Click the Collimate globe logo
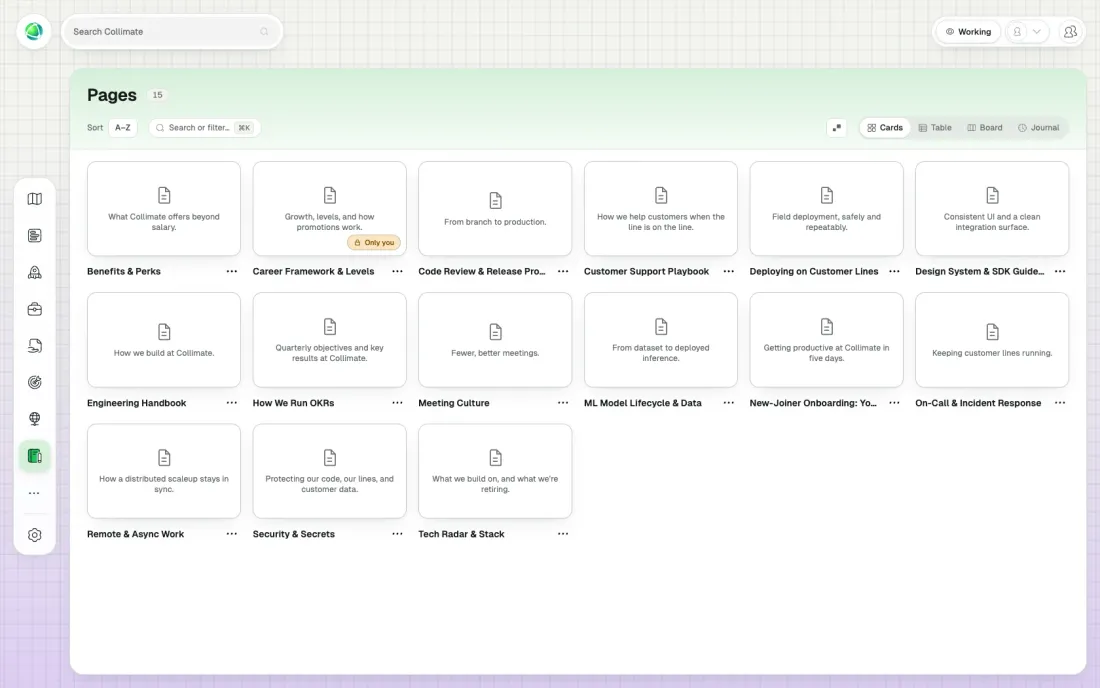The image size is (1100, 688). (x=34, y=32)
